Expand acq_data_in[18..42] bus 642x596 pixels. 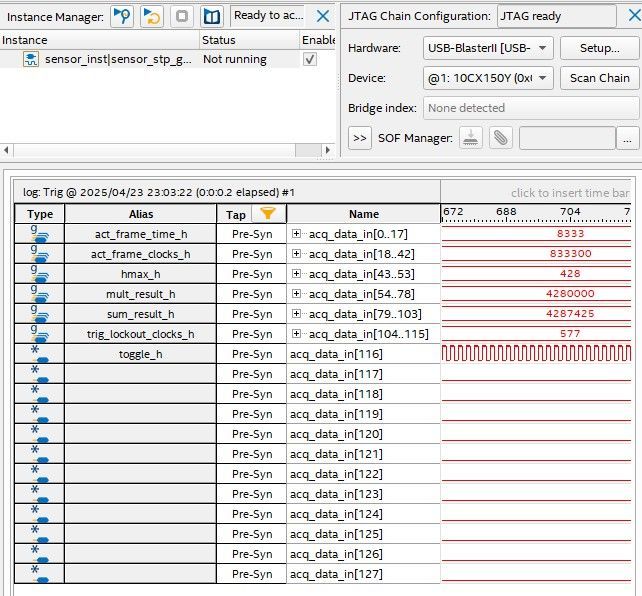tap(296, 254)
